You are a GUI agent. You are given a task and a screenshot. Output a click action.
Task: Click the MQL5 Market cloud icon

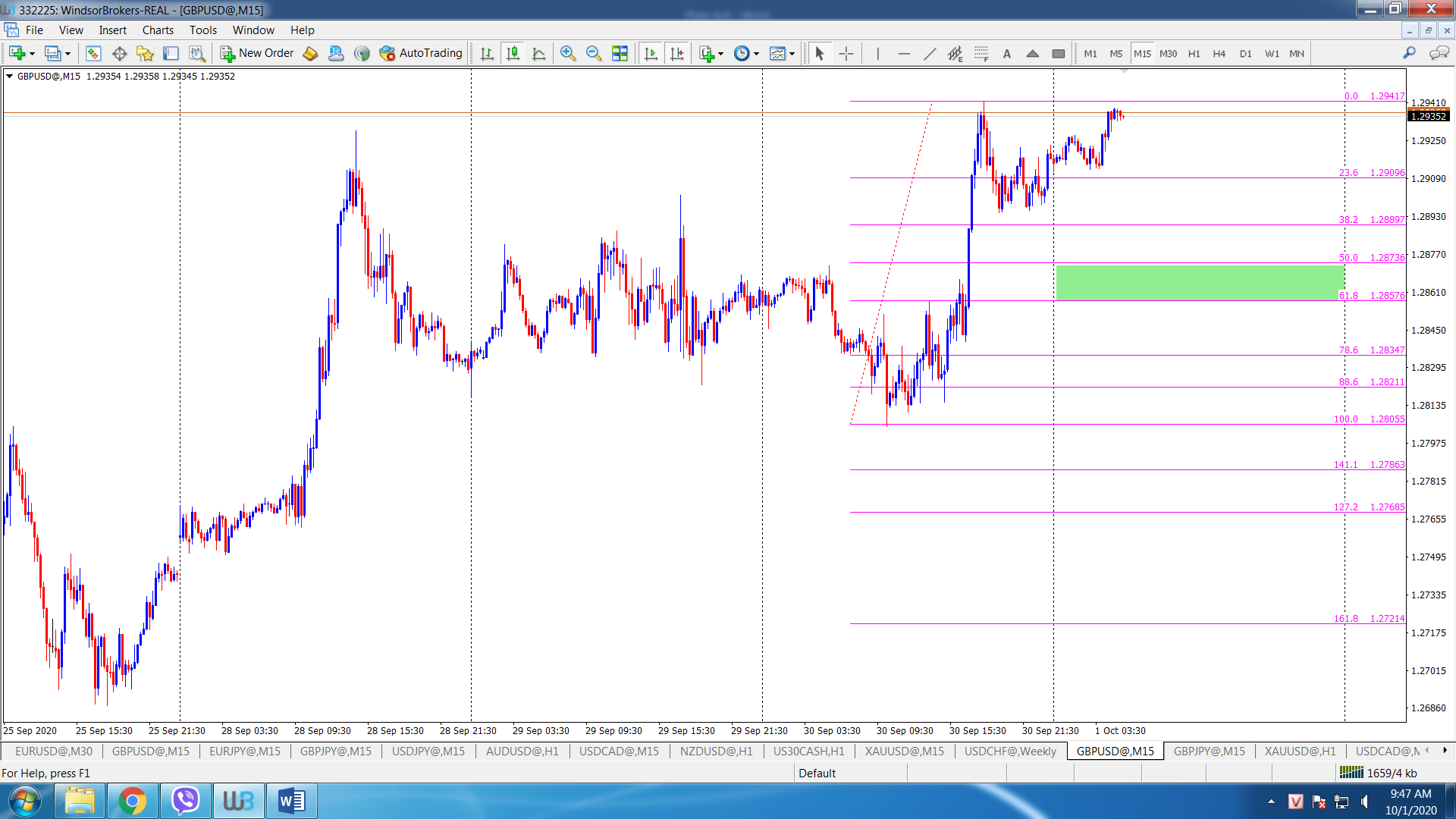[x=336, y=53]
